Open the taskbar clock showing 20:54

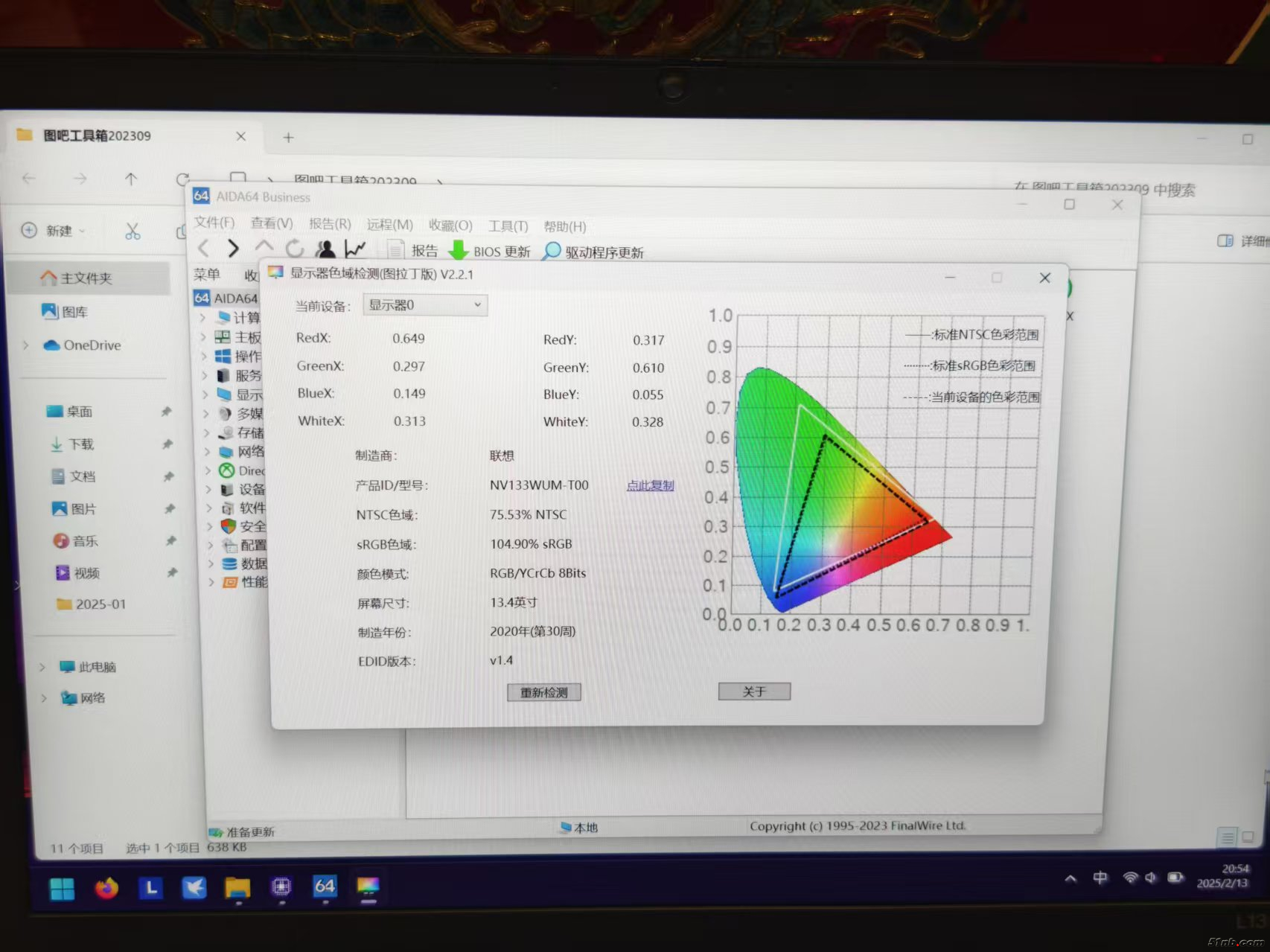1224,876
